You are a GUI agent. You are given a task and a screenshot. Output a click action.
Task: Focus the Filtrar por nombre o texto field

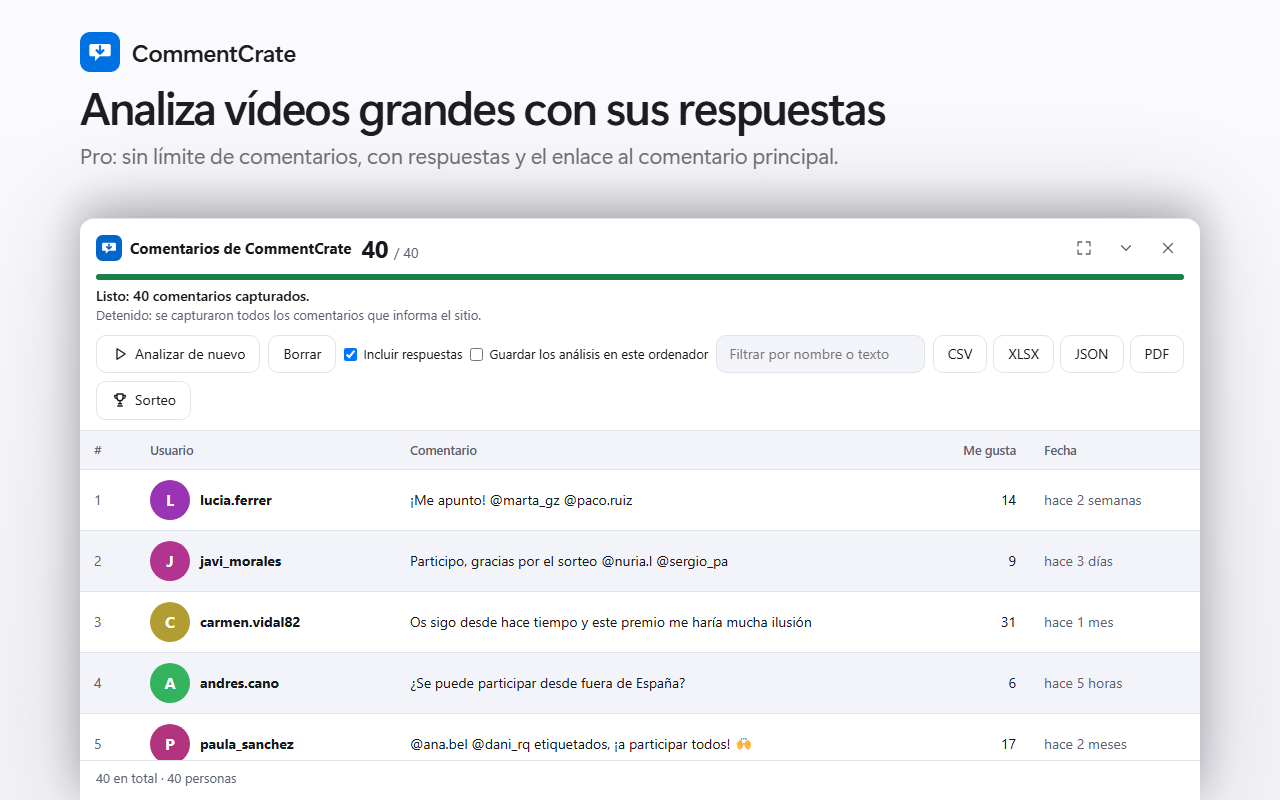pyautogui.click(x=820, y=354)
